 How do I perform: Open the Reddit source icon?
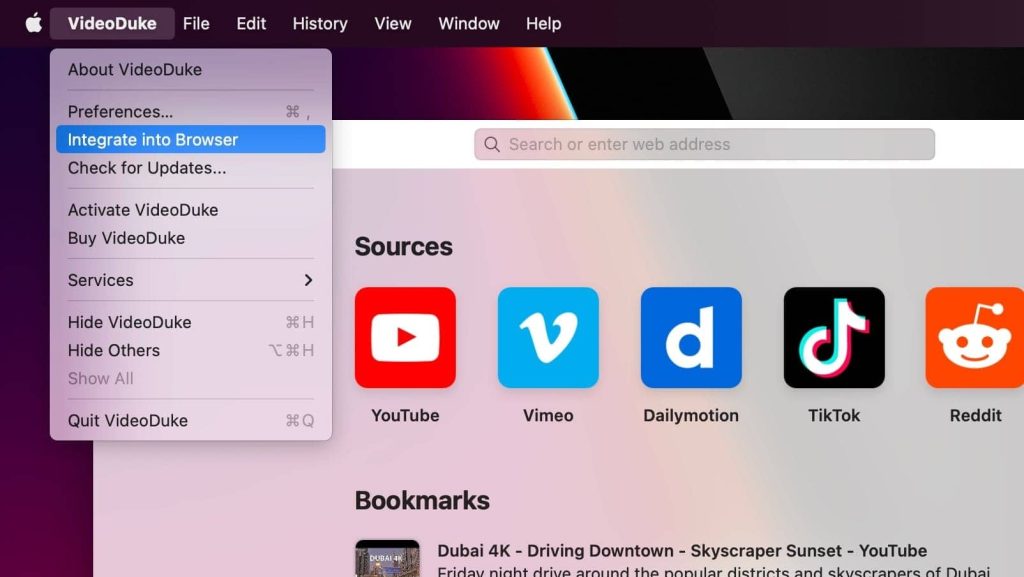click(974, 337)
